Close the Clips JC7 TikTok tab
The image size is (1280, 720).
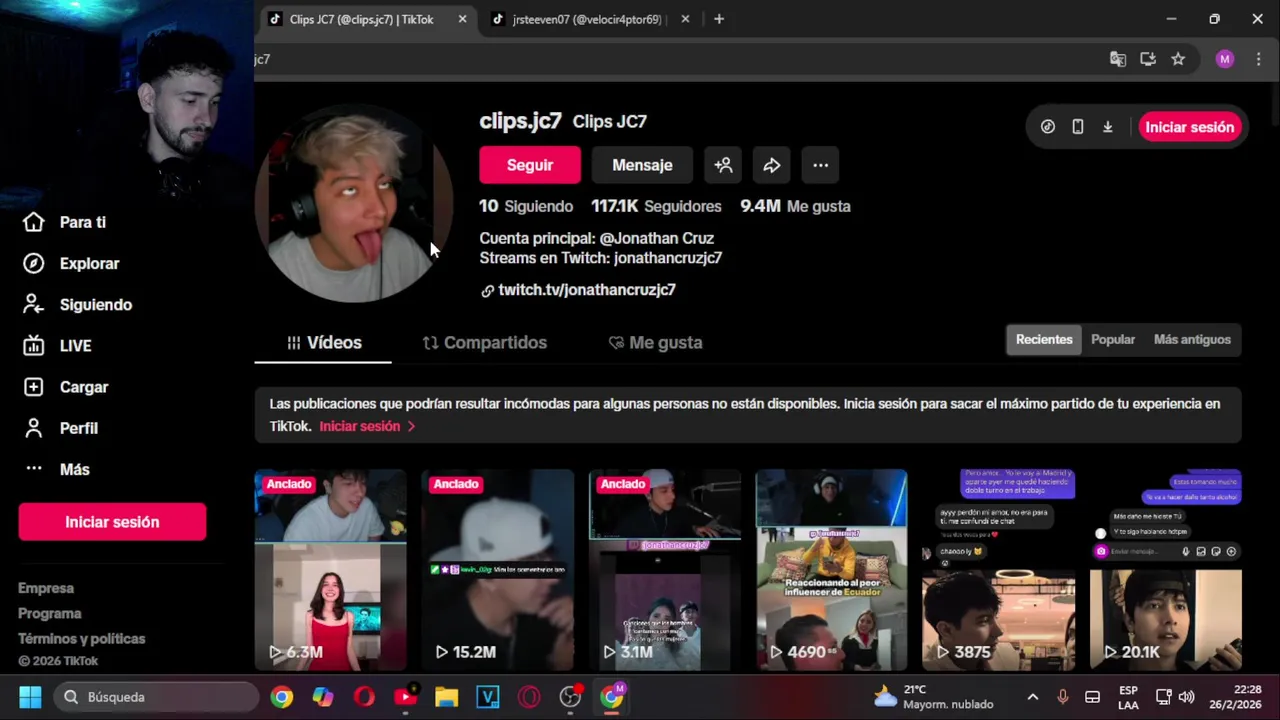[462, 19]
